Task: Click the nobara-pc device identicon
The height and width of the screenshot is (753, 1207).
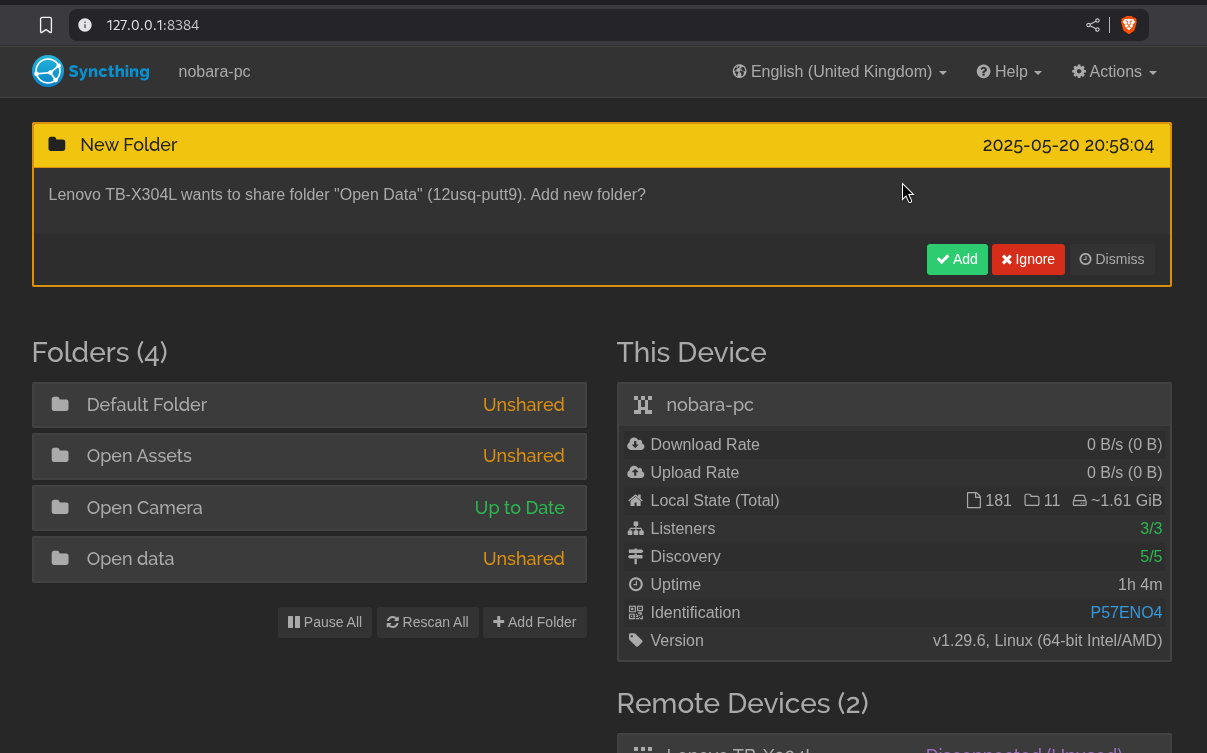Action: pyautogui.click(x=643, y=405)
